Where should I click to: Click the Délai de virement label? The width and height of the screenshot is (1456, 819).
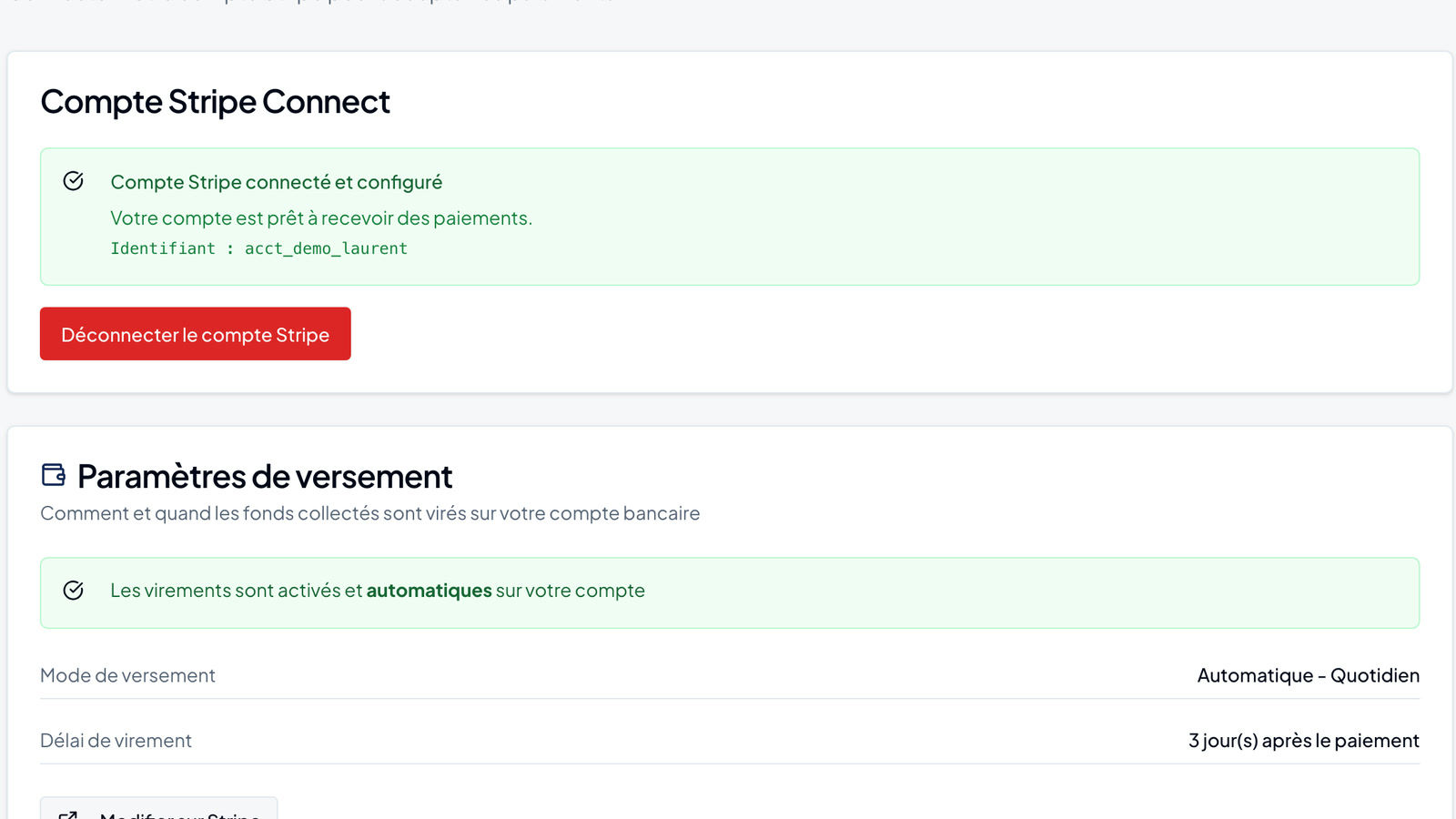(x=116, y=741)
